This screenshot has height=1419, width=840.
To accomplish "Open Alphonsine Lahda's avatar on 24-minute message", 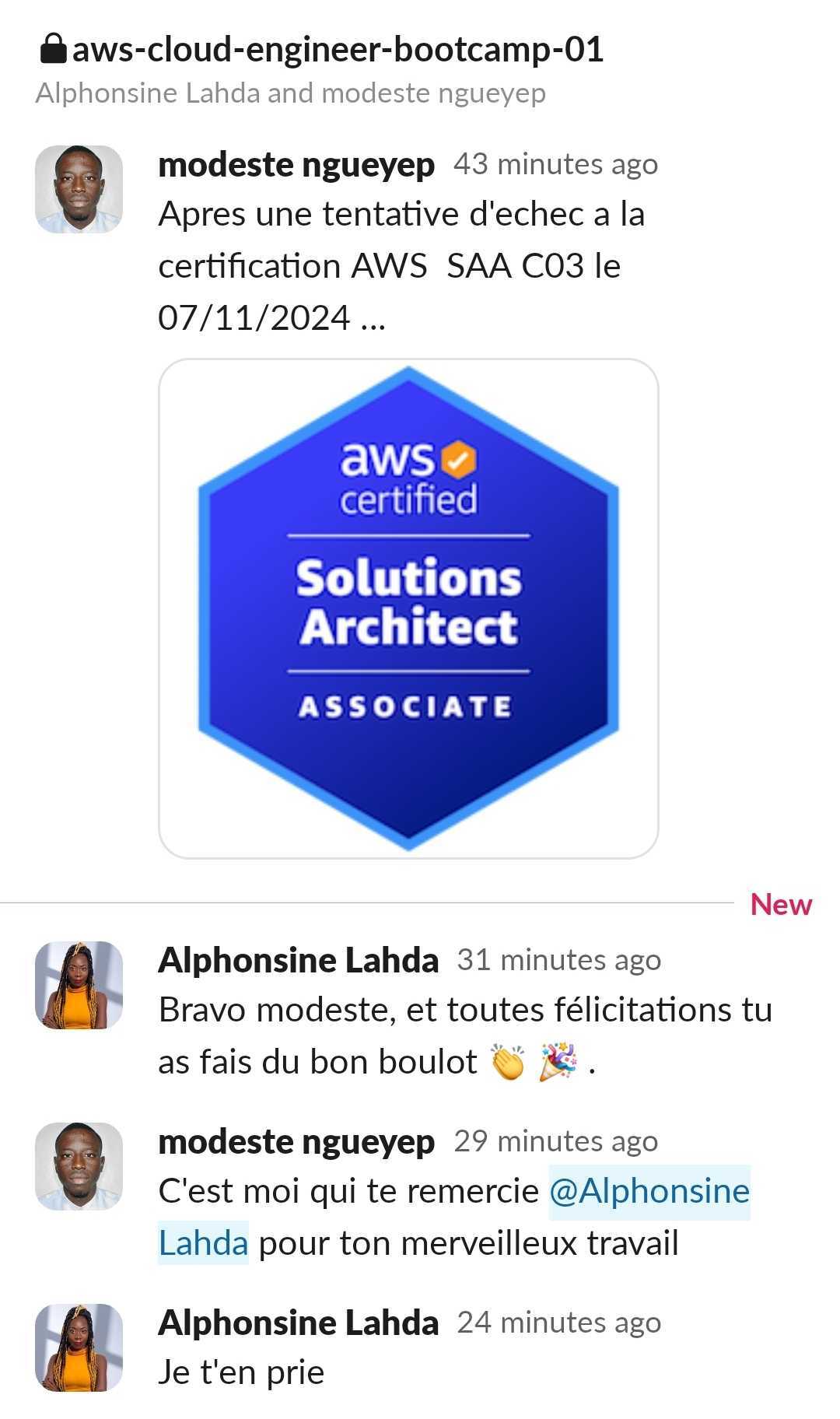I will (79, 1347).
